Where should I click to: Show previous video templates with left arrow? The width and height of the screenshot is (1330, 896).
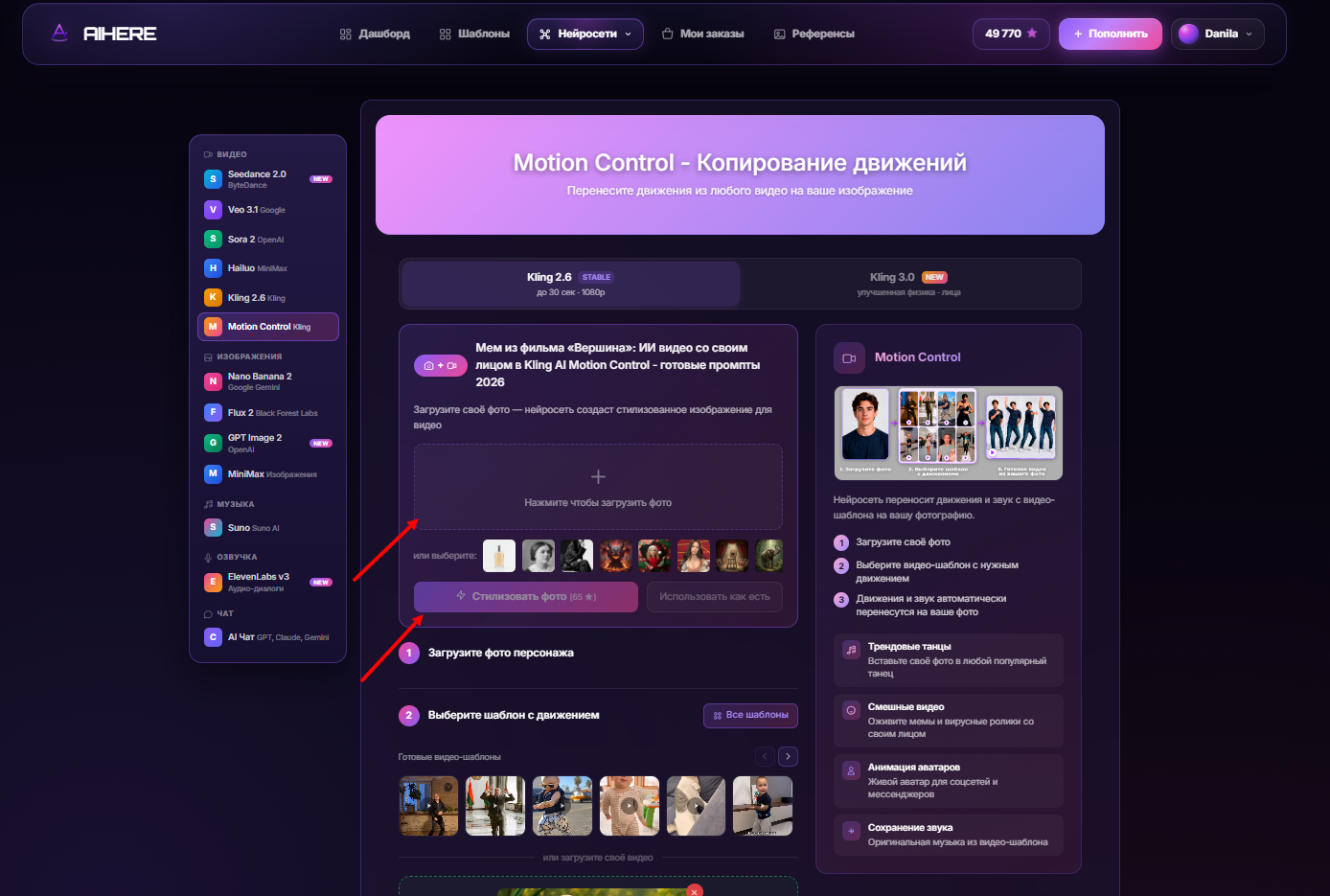tap(765, 756)
